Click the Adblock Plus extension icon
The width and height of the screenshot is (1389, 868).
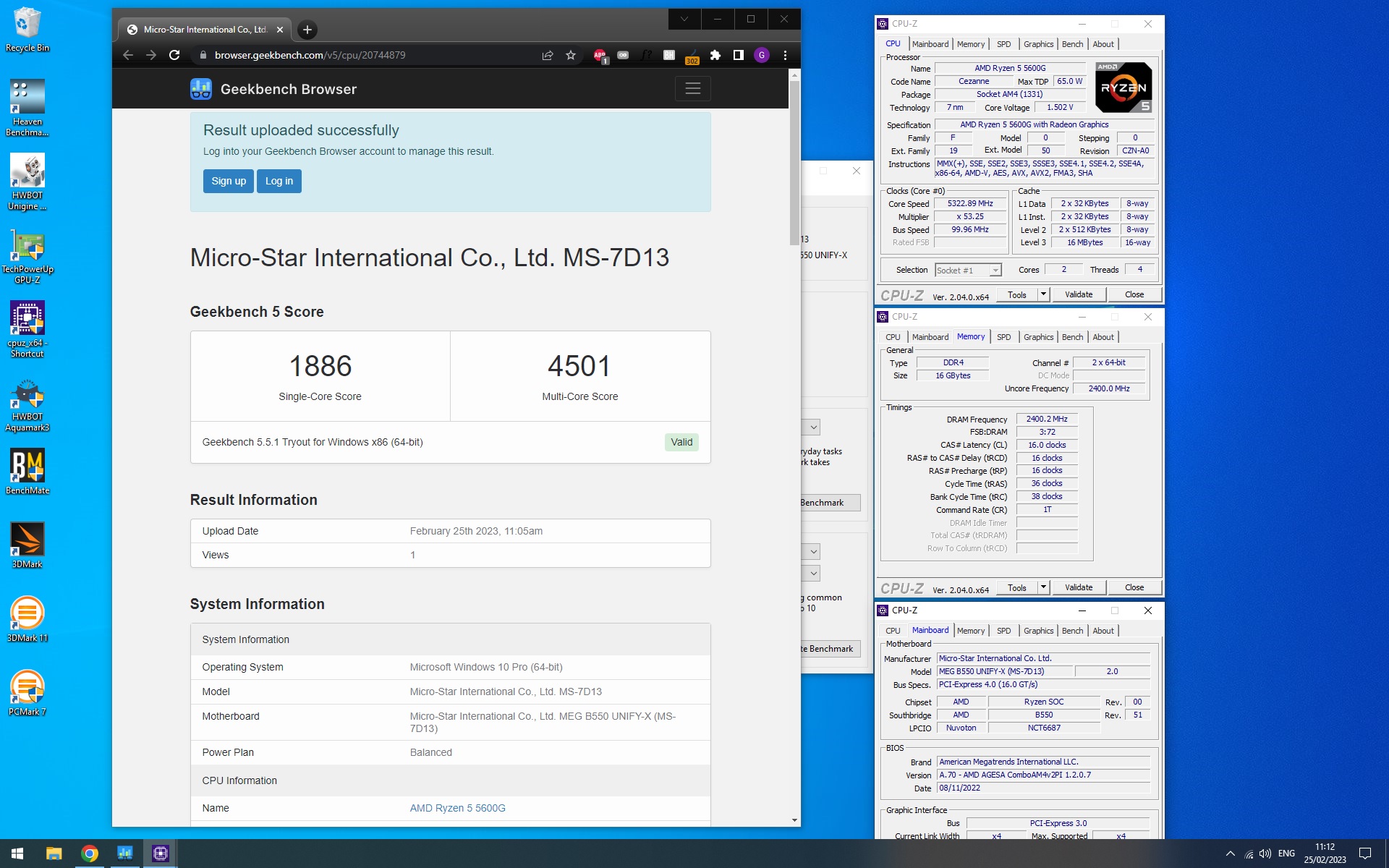tap(600, 55)
